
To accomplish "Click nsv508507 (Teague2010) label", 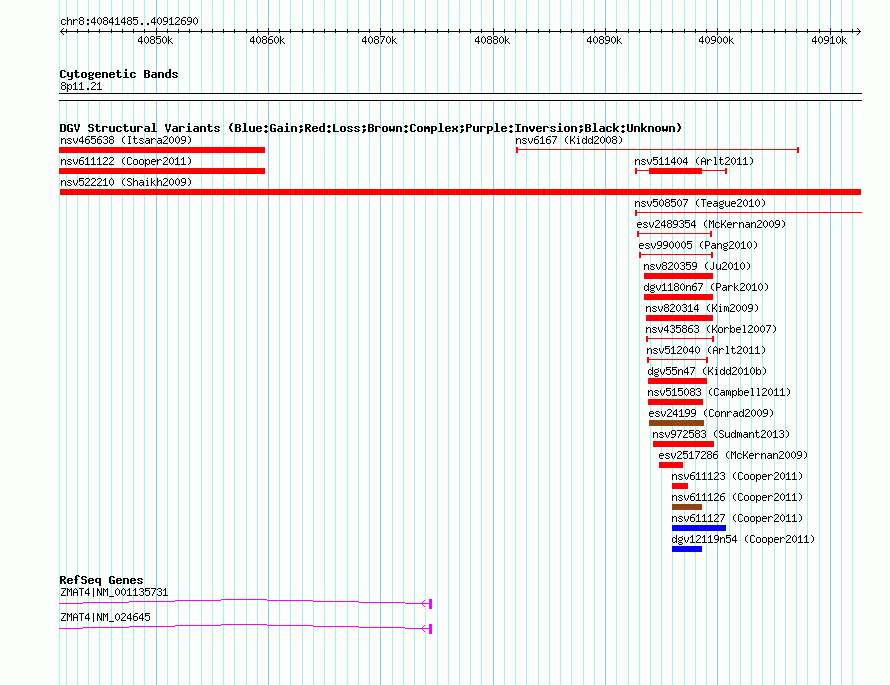I will coord(700,203).
